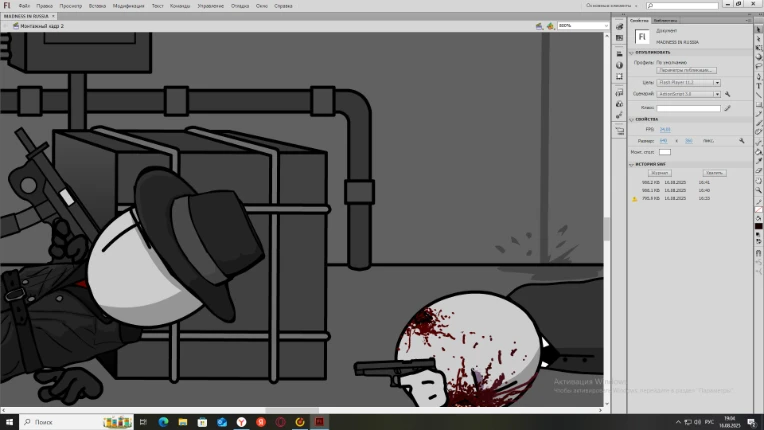Viewport: 764px width, 430px height.
Task: Open the Color panel icon in dock
Action: (619, 27)
